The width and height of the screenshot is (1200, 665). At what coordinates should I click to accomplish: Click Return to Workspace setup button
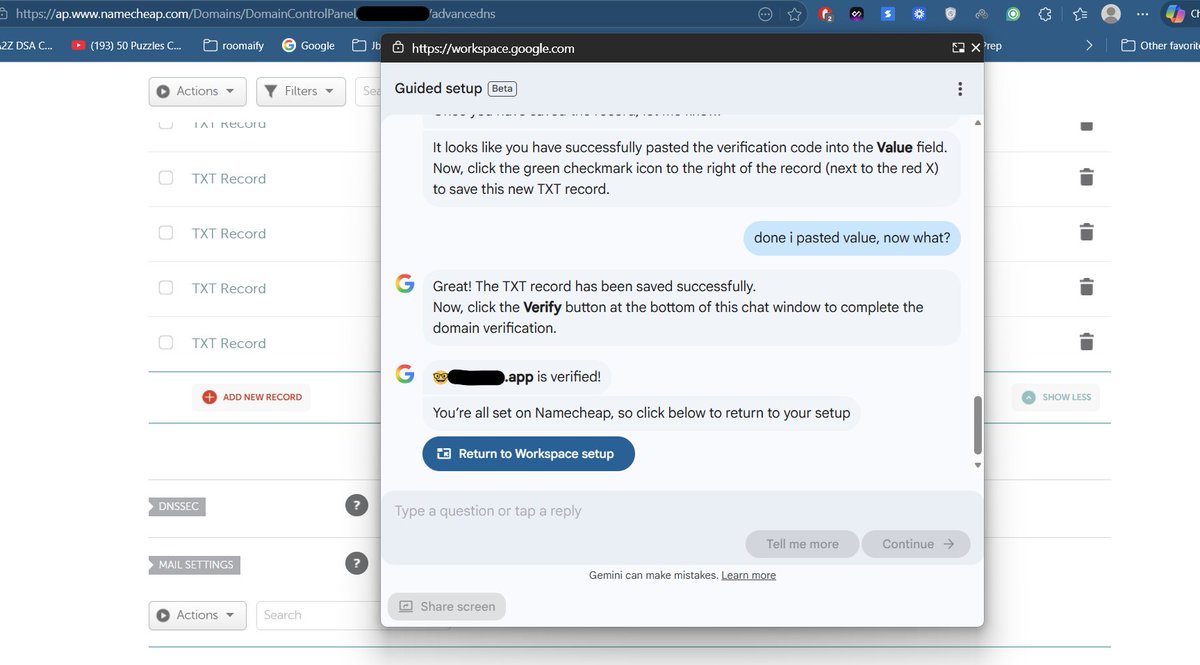528,453
